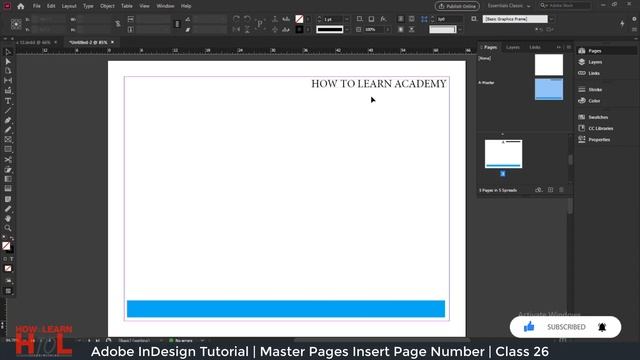640x360 pixels.
Task: Click the Edit page size icon
Action: point(539,190)
